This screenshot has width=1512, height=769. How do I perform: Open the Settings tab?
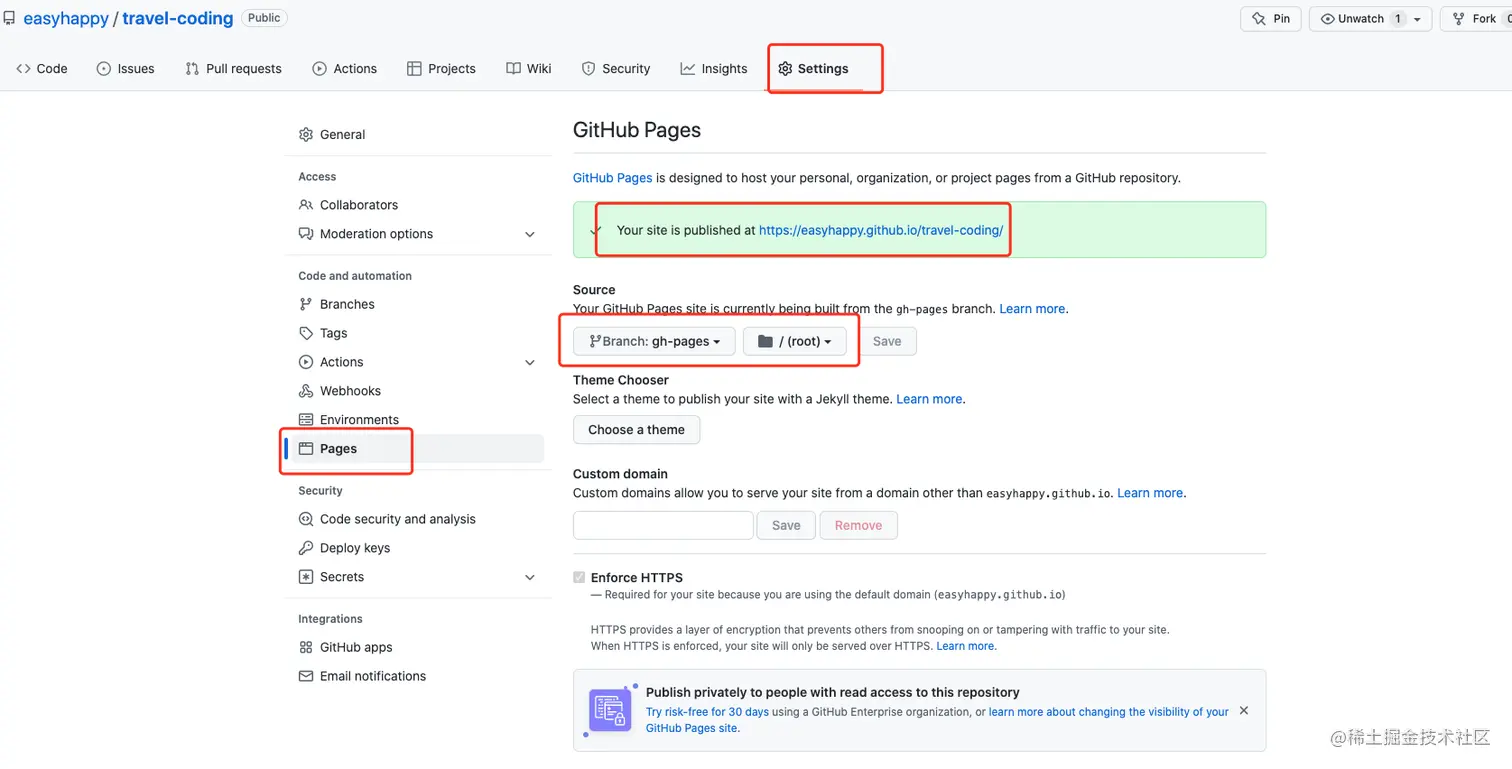(813, 69)
